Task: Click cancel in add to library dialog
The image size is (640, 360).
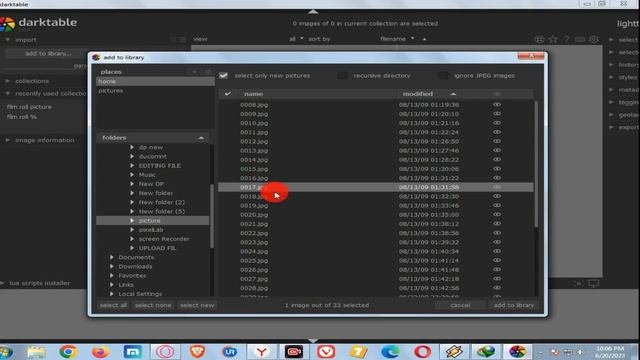Action: [x=460, y=305]
